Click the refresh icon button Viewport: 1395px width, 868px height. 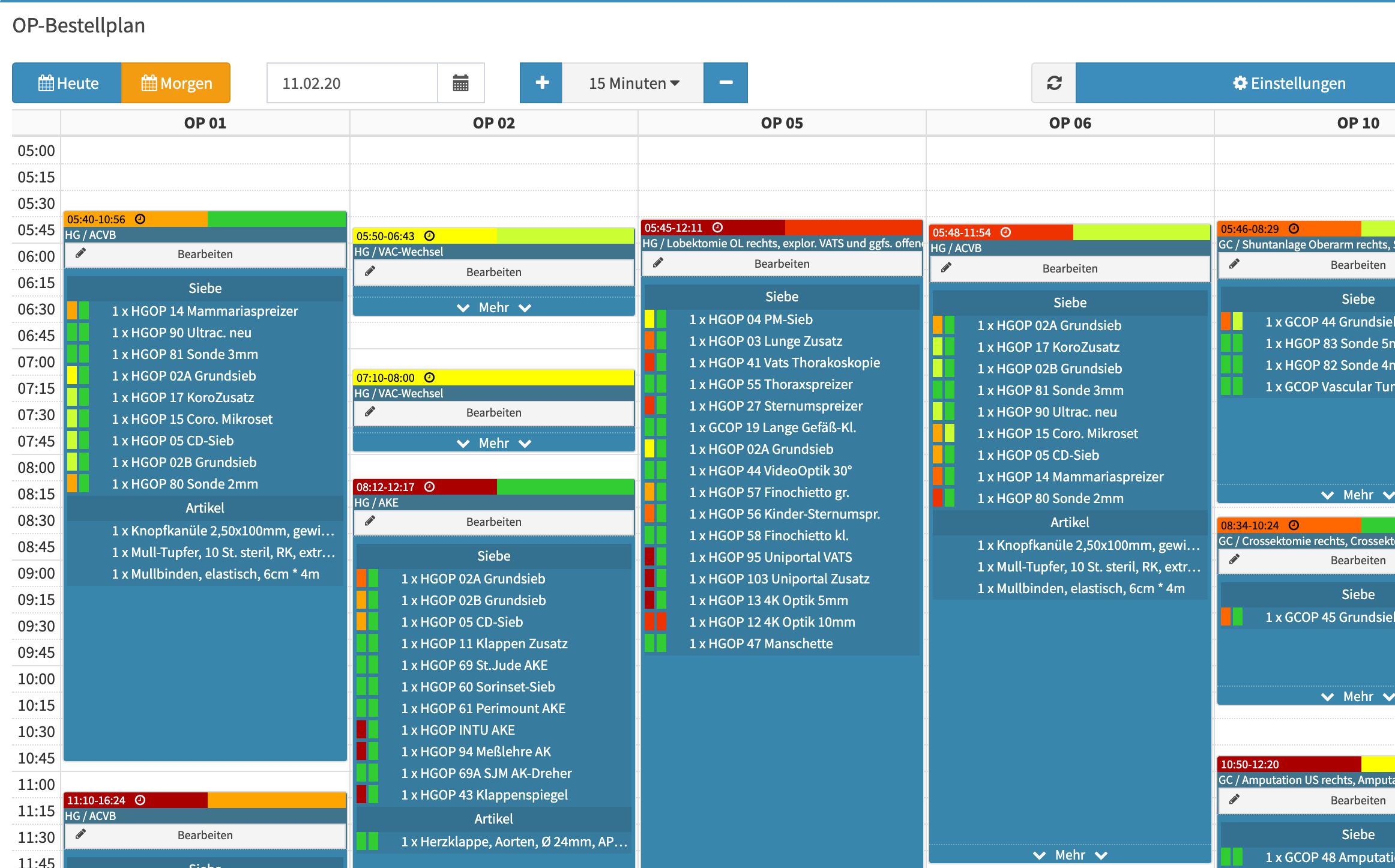click(x=1054, y=83)
